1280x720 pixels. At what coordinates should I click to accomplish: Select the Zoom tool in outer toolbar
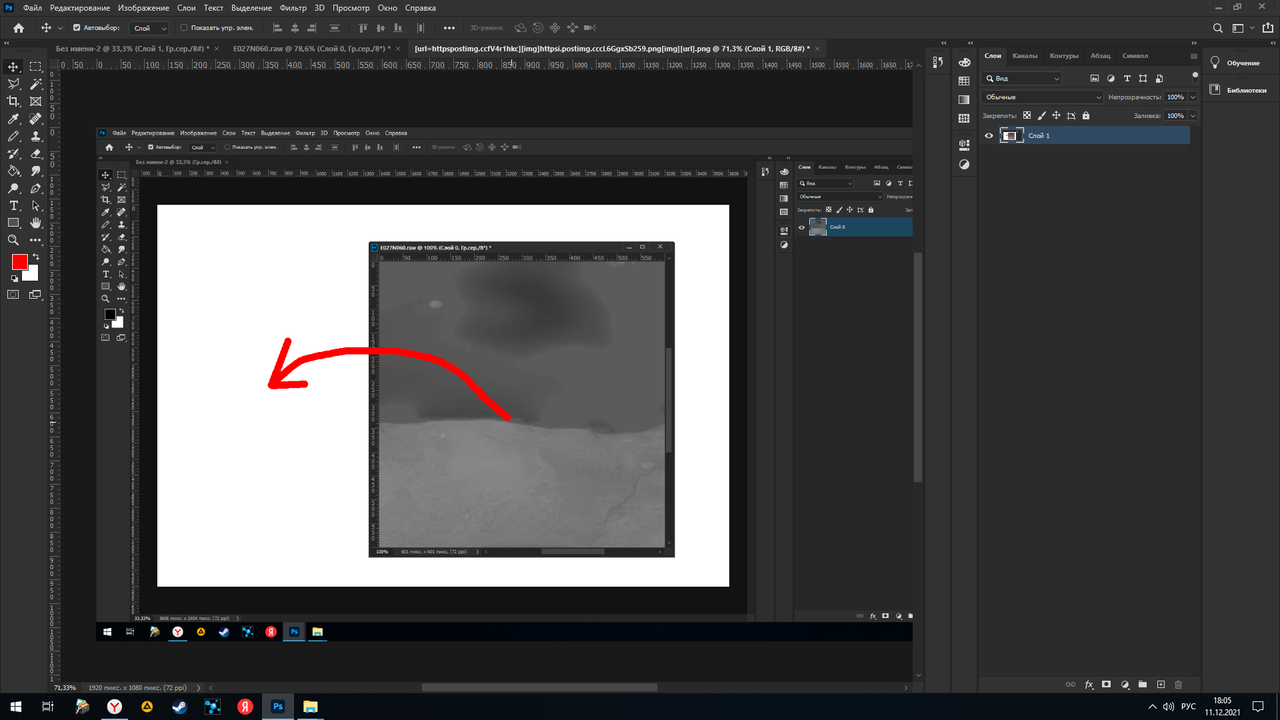(13, 240)
